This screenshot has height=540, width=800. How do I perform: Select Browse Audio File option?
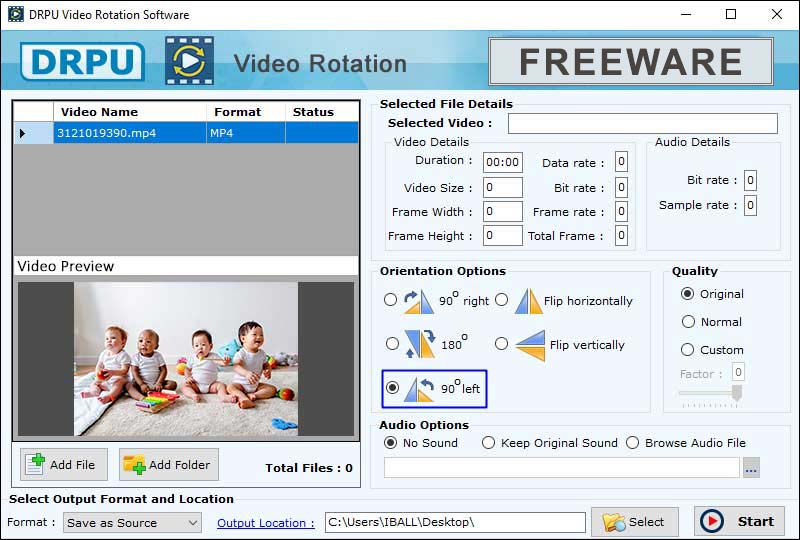coord(633,443)
